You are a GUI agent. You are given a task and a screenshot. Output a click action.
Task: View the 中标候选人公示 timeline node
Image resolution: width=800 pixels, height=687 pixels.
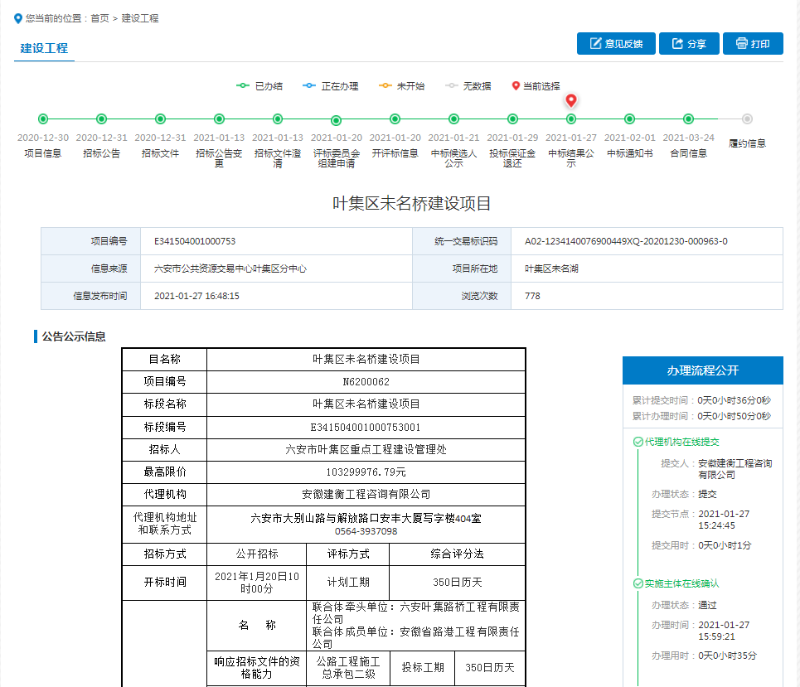point(454,119)
